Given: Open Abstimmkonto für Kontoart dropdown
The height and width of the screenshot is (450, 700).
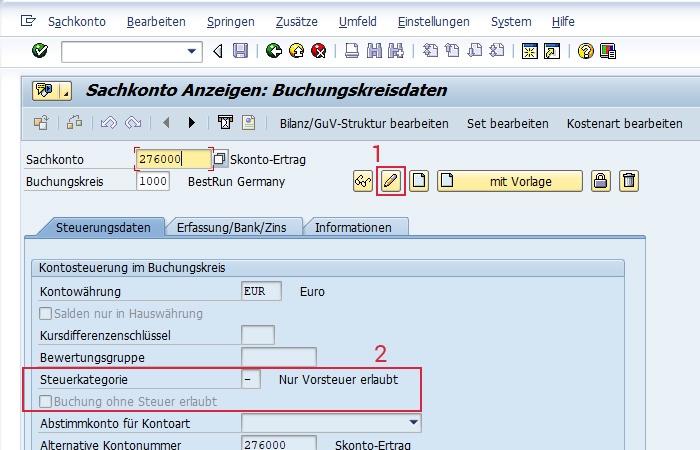Looking at the screenshot, I should pos(414,423).
